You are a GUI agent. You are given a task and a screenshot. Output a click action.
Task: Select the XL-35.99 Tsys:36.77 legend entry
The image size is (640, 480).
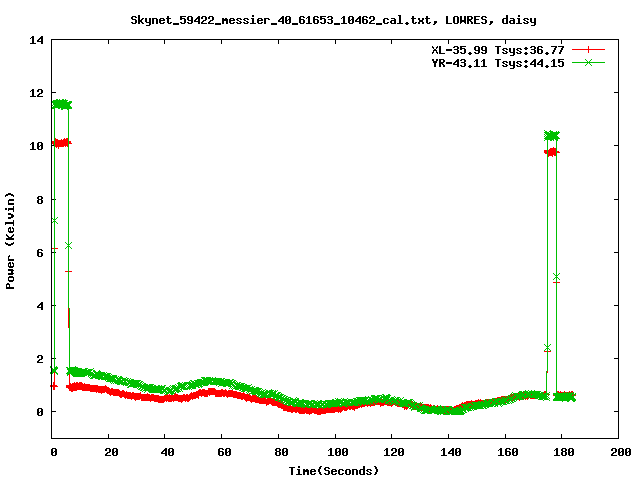point(498,50)
